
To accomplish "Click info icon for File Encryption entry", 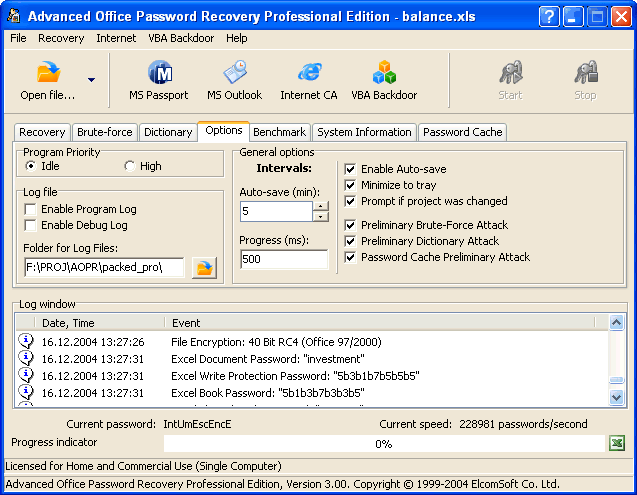I will point(26,341).
